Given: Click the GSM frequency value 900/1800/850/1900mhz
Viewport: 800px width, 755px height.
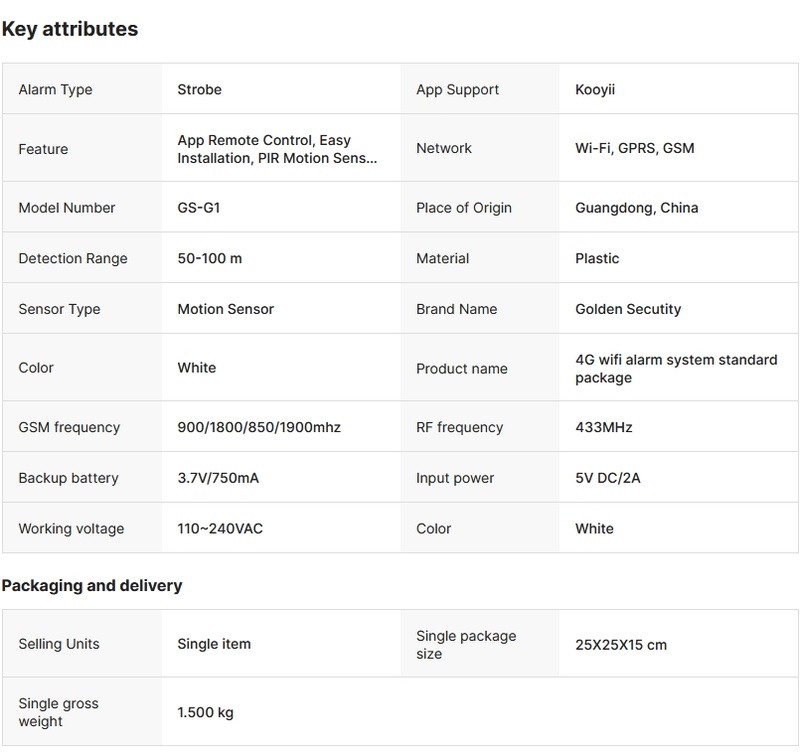Looking at the screenshot, I should pyautogui.click(x=259, y=427).
